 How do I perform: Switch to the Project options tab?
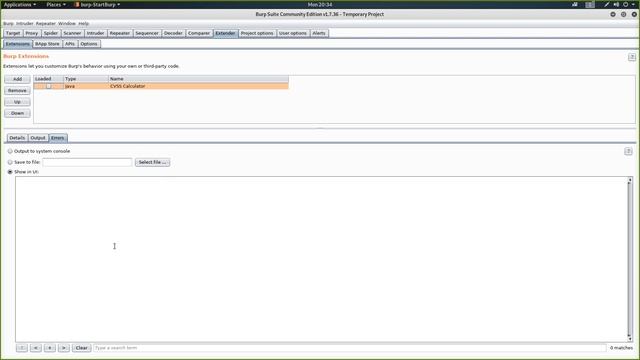(257, 33)
